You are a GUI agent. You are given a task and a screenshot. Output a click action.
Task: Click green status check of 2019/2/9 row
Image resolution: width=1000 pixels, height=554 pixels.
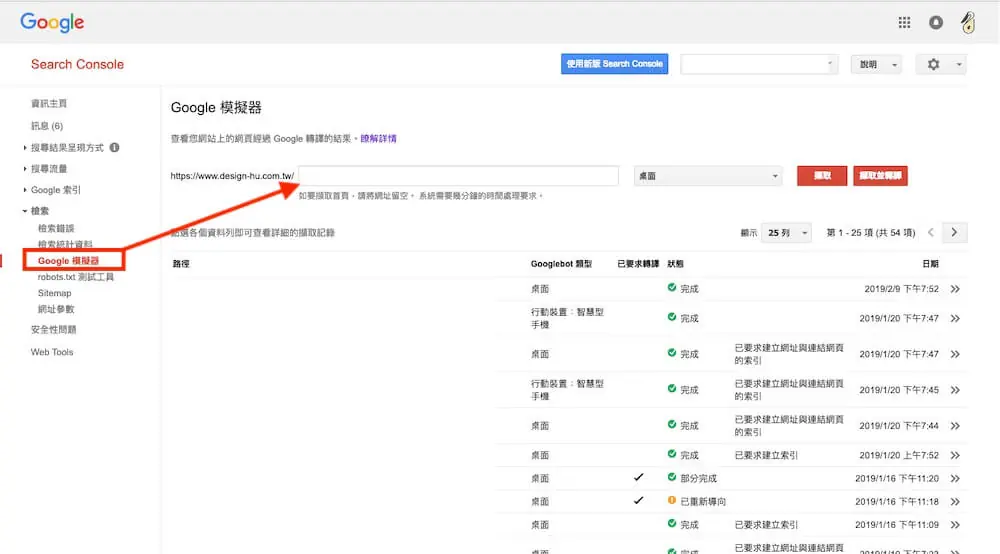pos(672,288)
